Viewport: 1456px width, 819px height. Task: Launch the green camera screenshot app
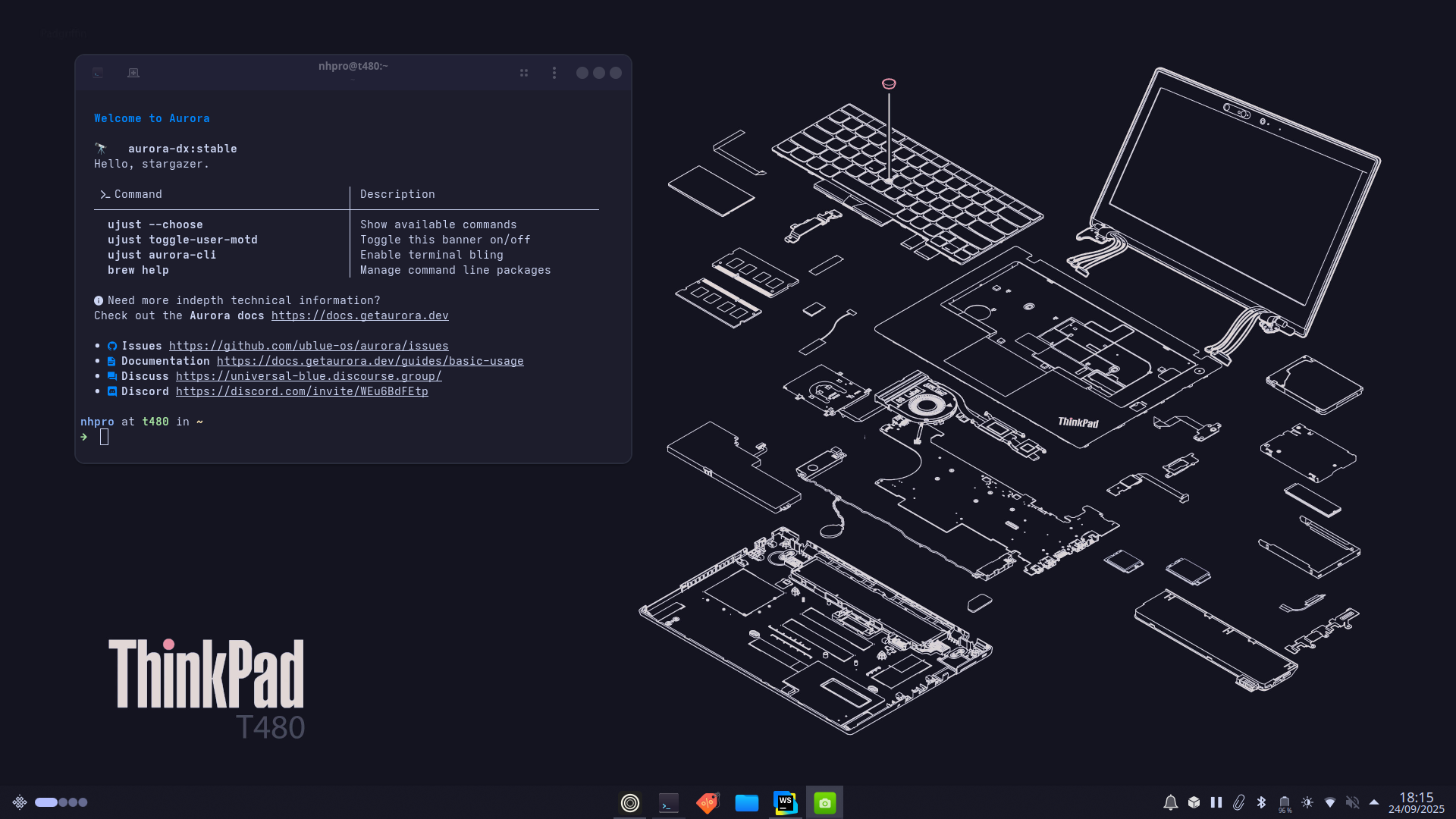[x=824, y=802]
